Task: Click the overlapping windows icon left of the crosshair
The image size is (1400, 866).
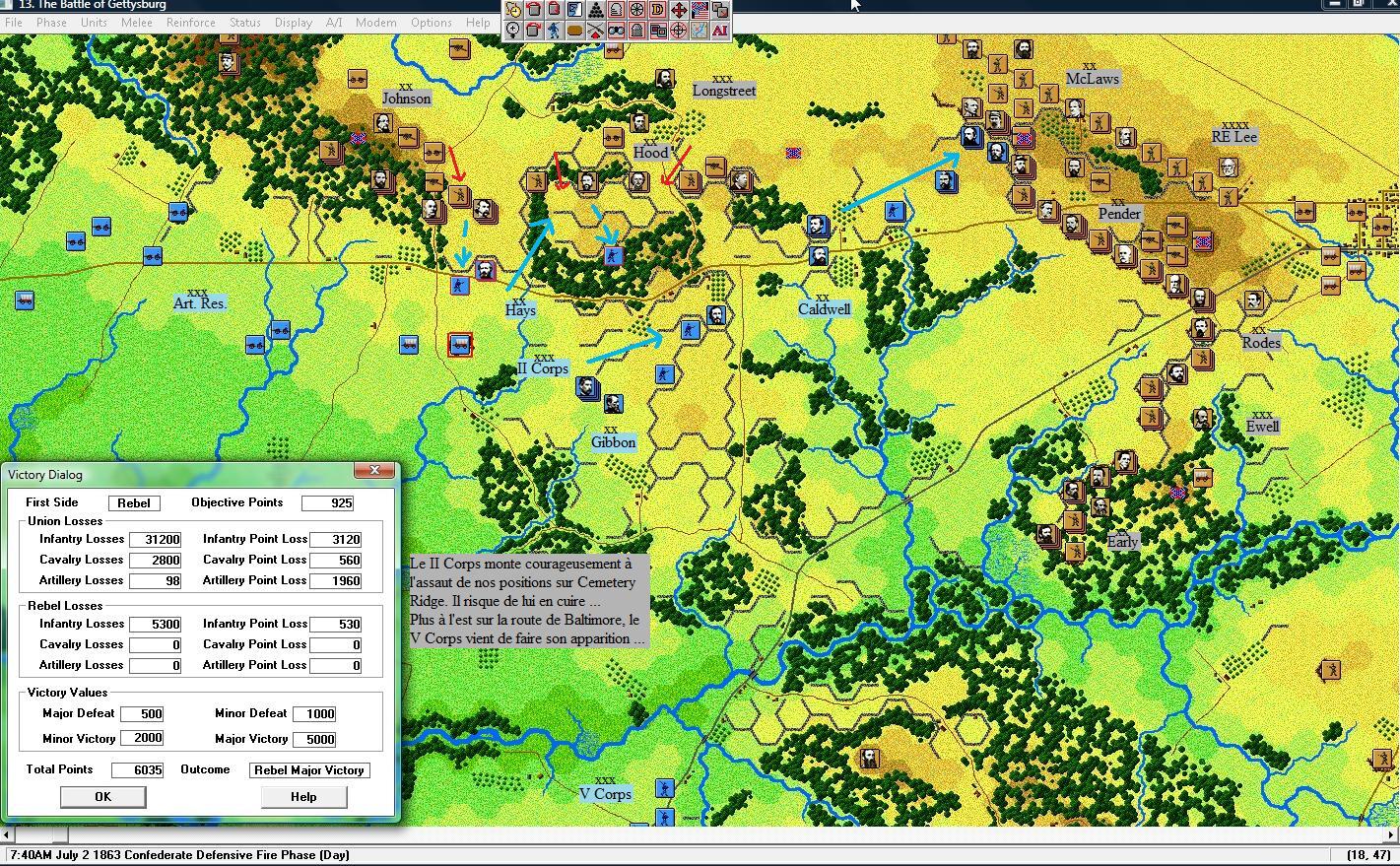Action: [658, 30]
